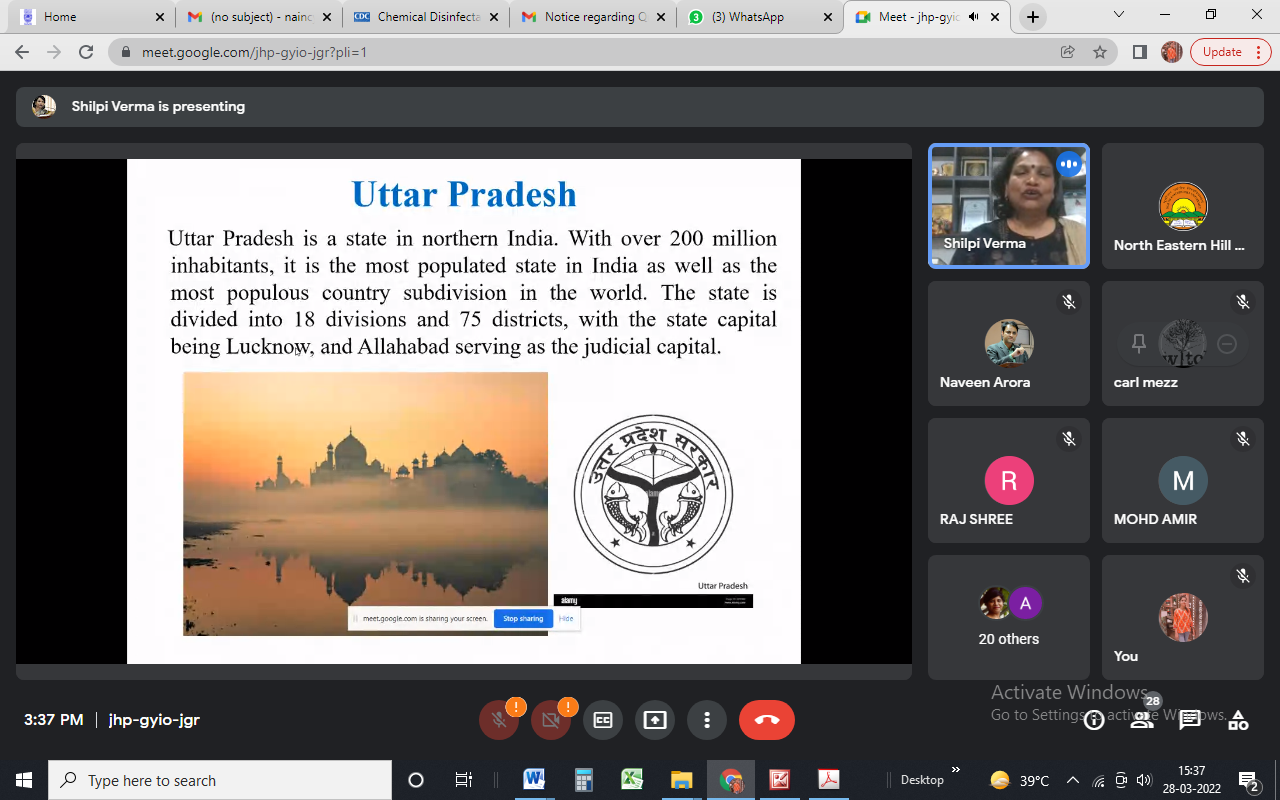
Task: Reload the Meet page
Action: pyautogui.click(x=86, y=52)
